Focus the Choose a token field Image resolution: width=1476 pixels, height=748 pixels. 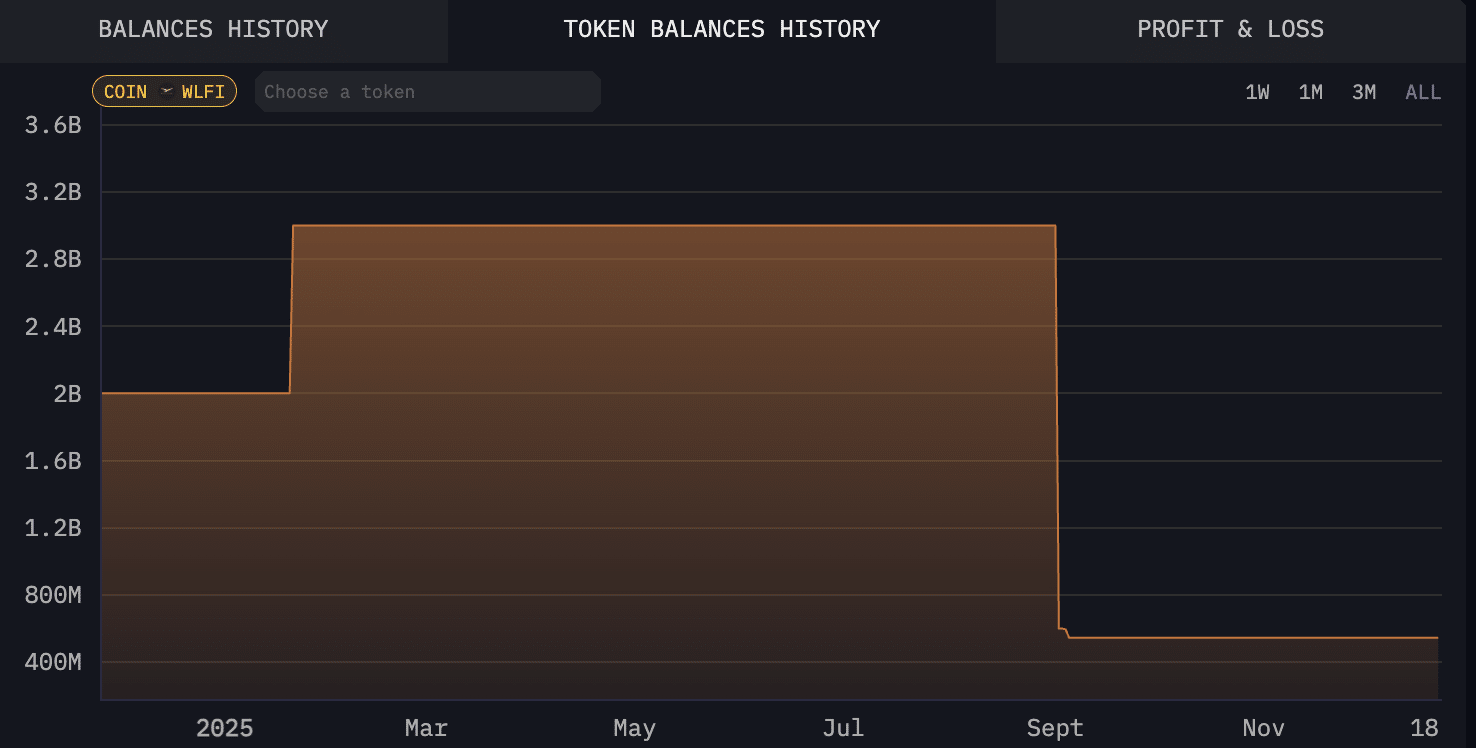427,92
